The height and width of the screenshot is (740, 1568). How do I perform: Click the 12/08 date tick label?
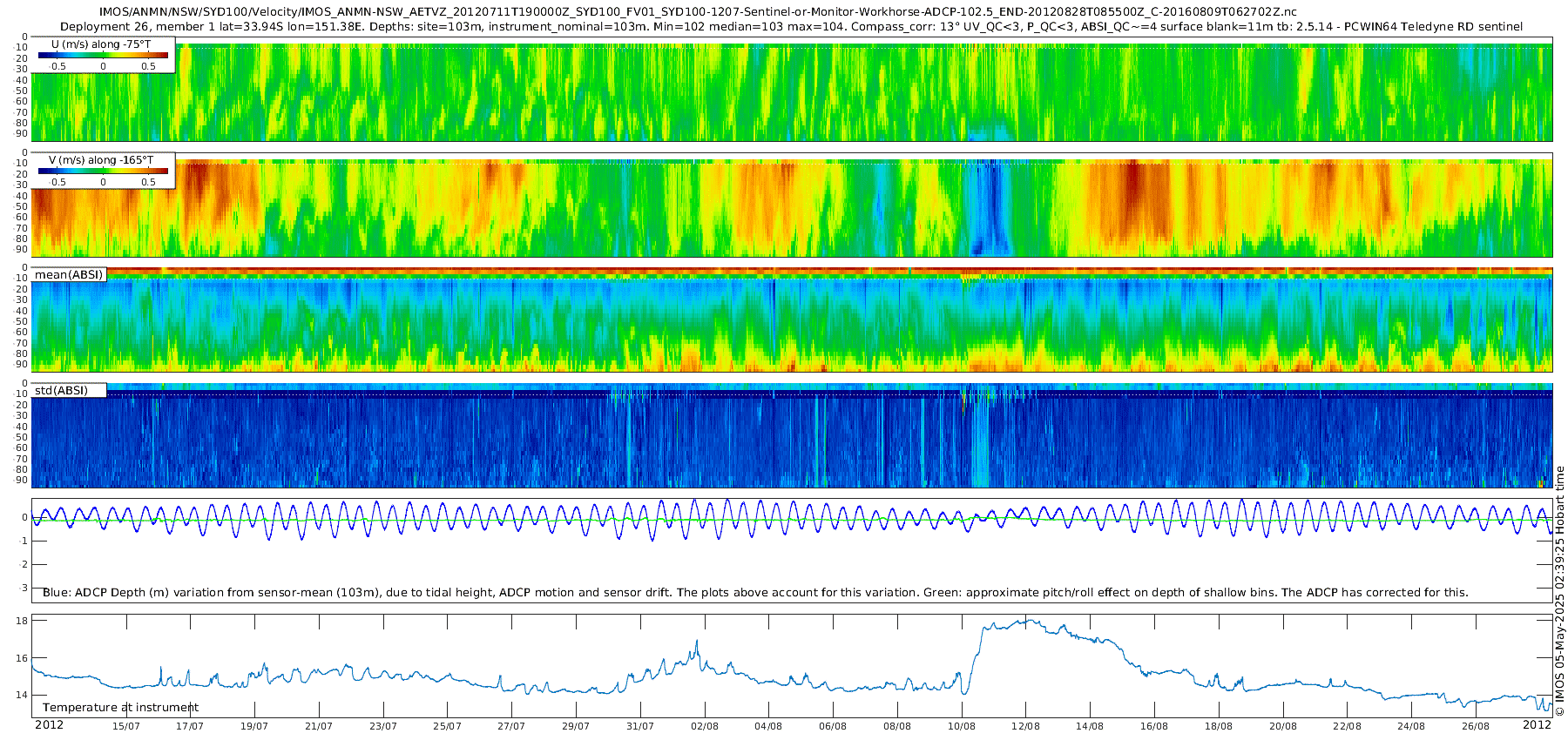(x=1026, y=726)
